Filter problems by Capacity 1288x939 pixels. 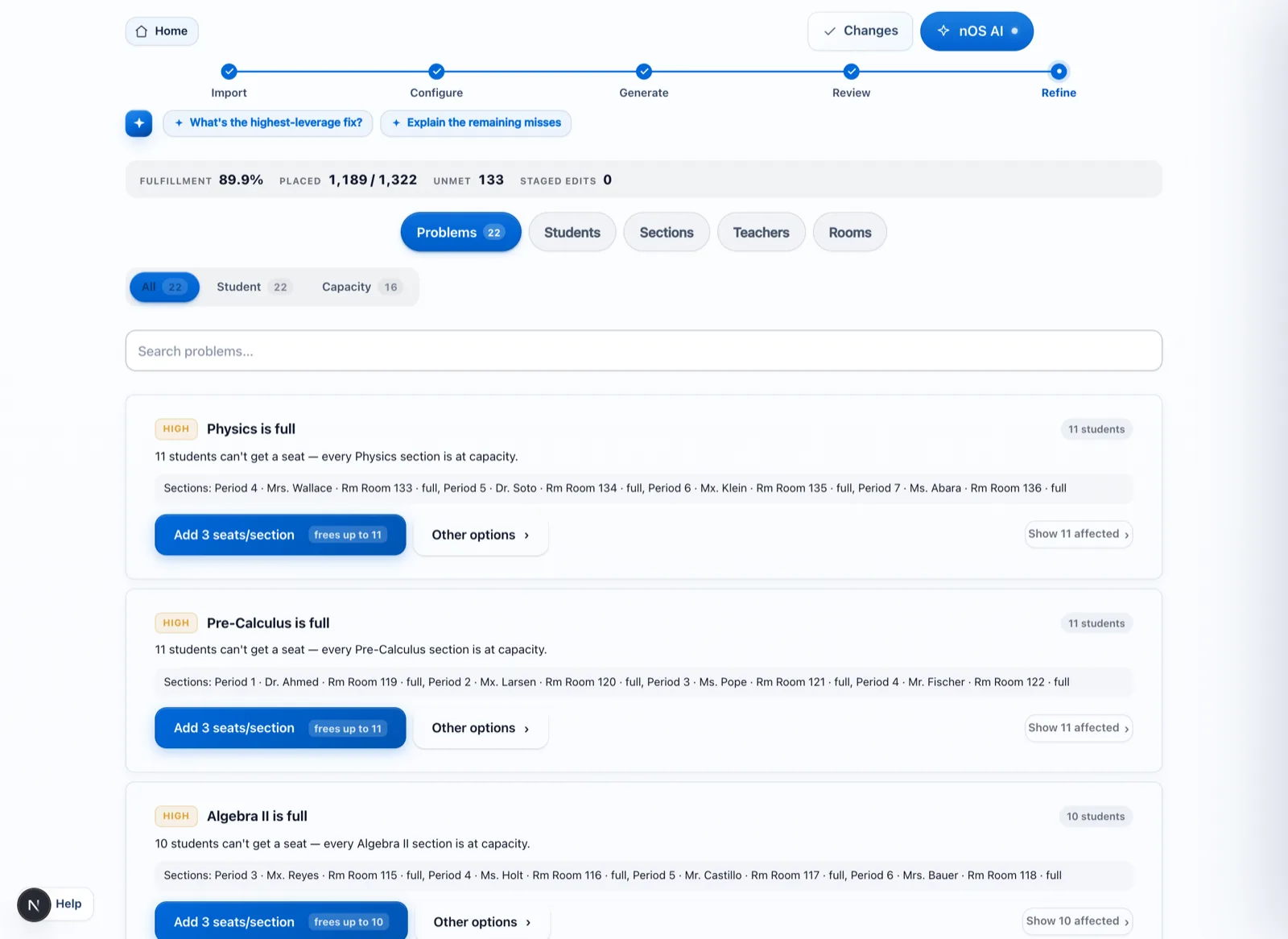361,287
